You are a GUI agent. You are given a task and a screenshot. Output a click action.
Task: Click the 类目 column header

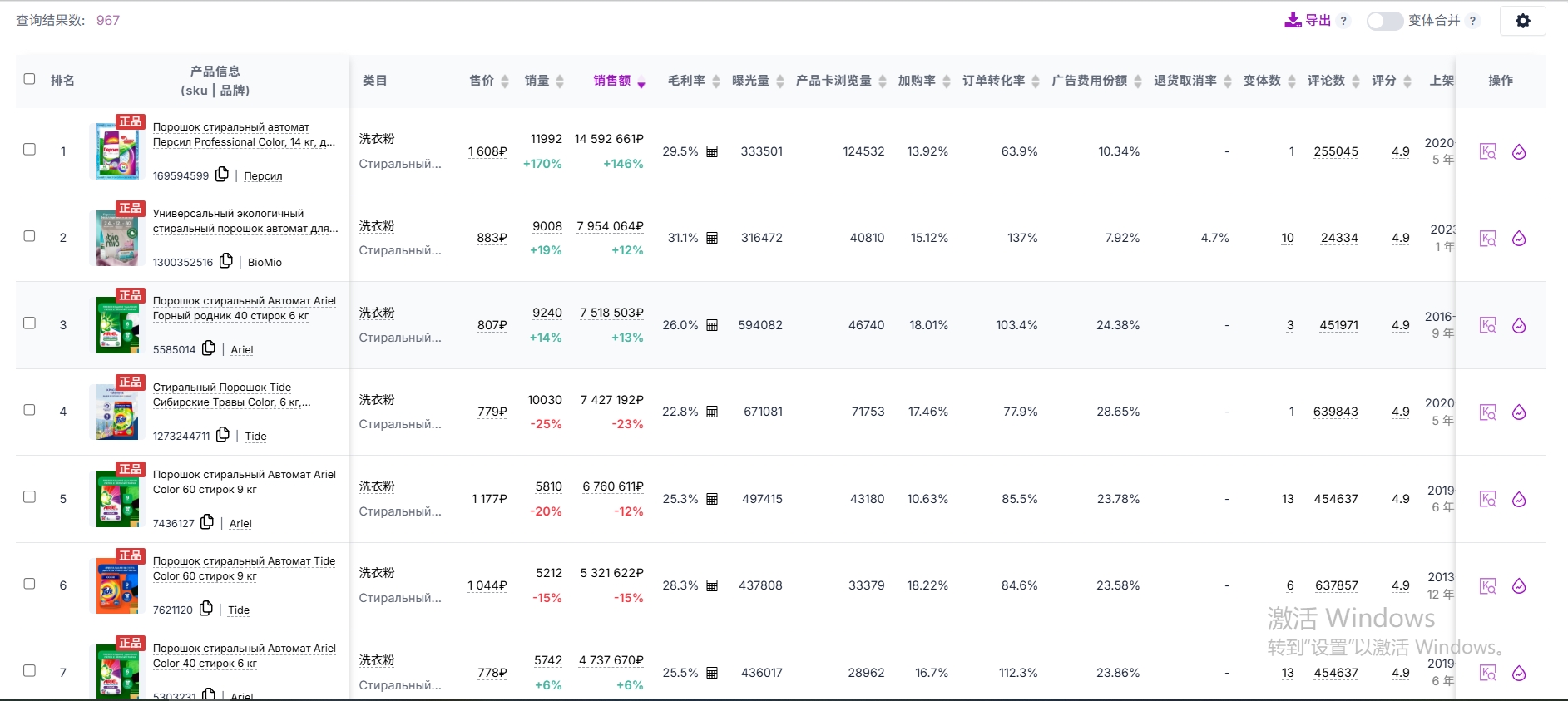click(375, 81)
